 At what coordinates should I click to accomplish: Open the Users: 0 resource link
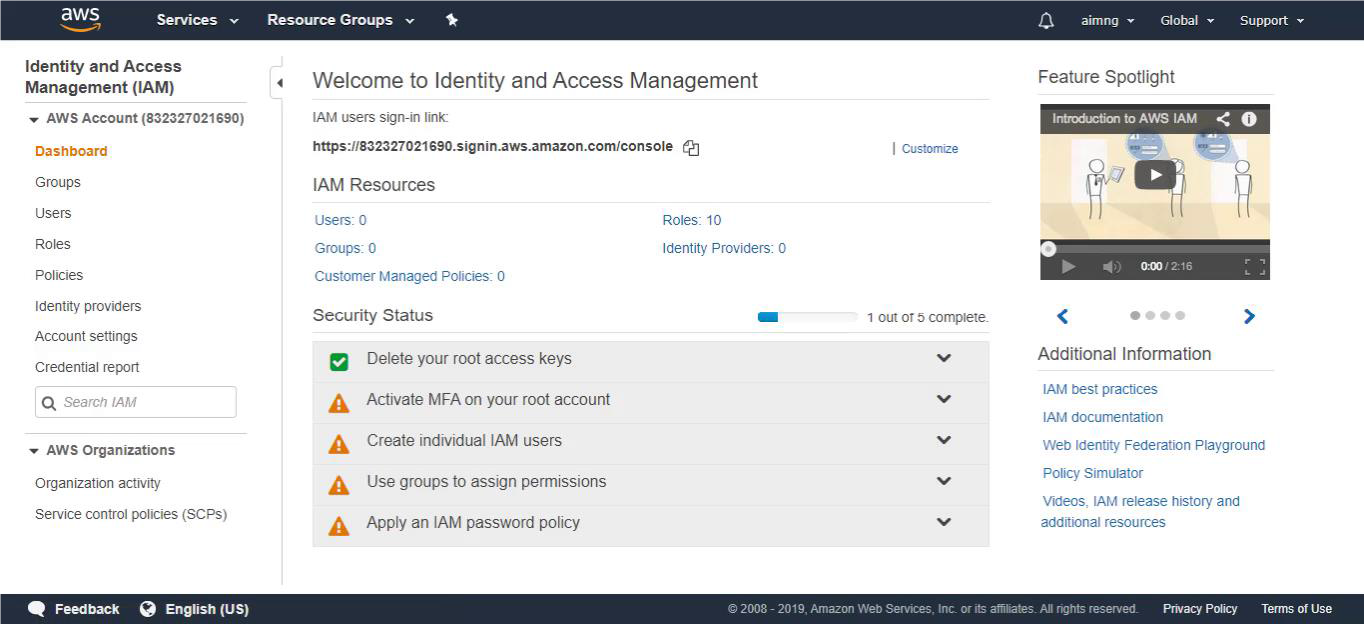341,220
